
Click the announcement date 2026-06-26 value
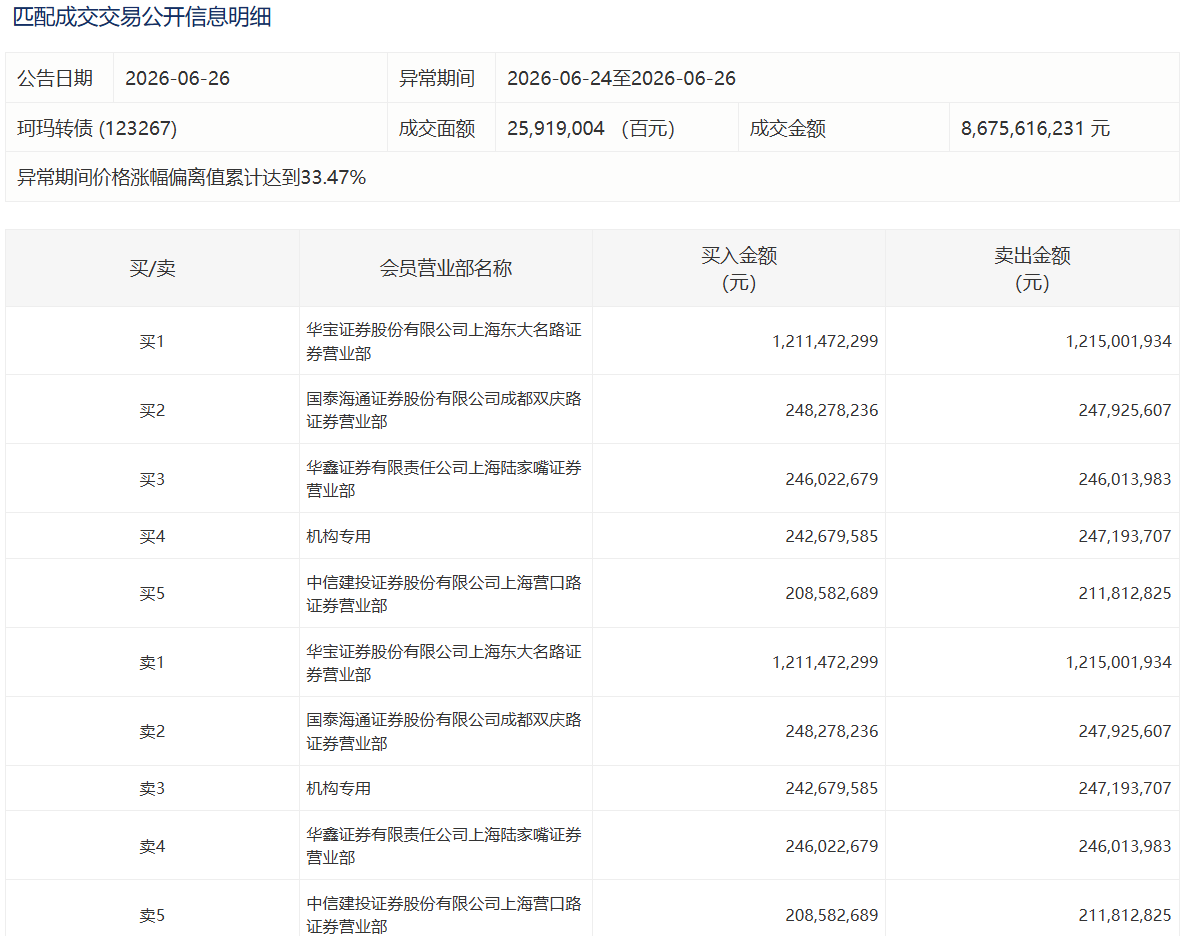(x=178, y=79)
